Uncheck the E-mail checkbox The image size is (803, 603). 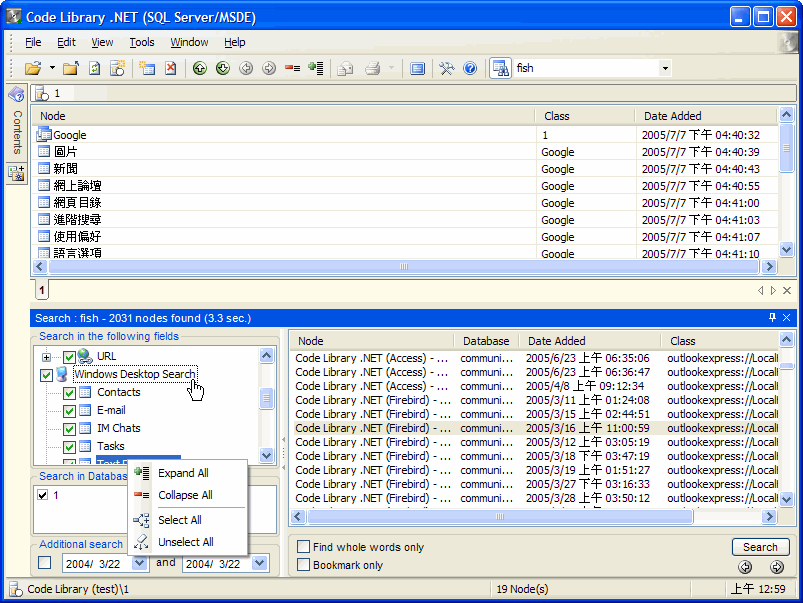point(69,411)
